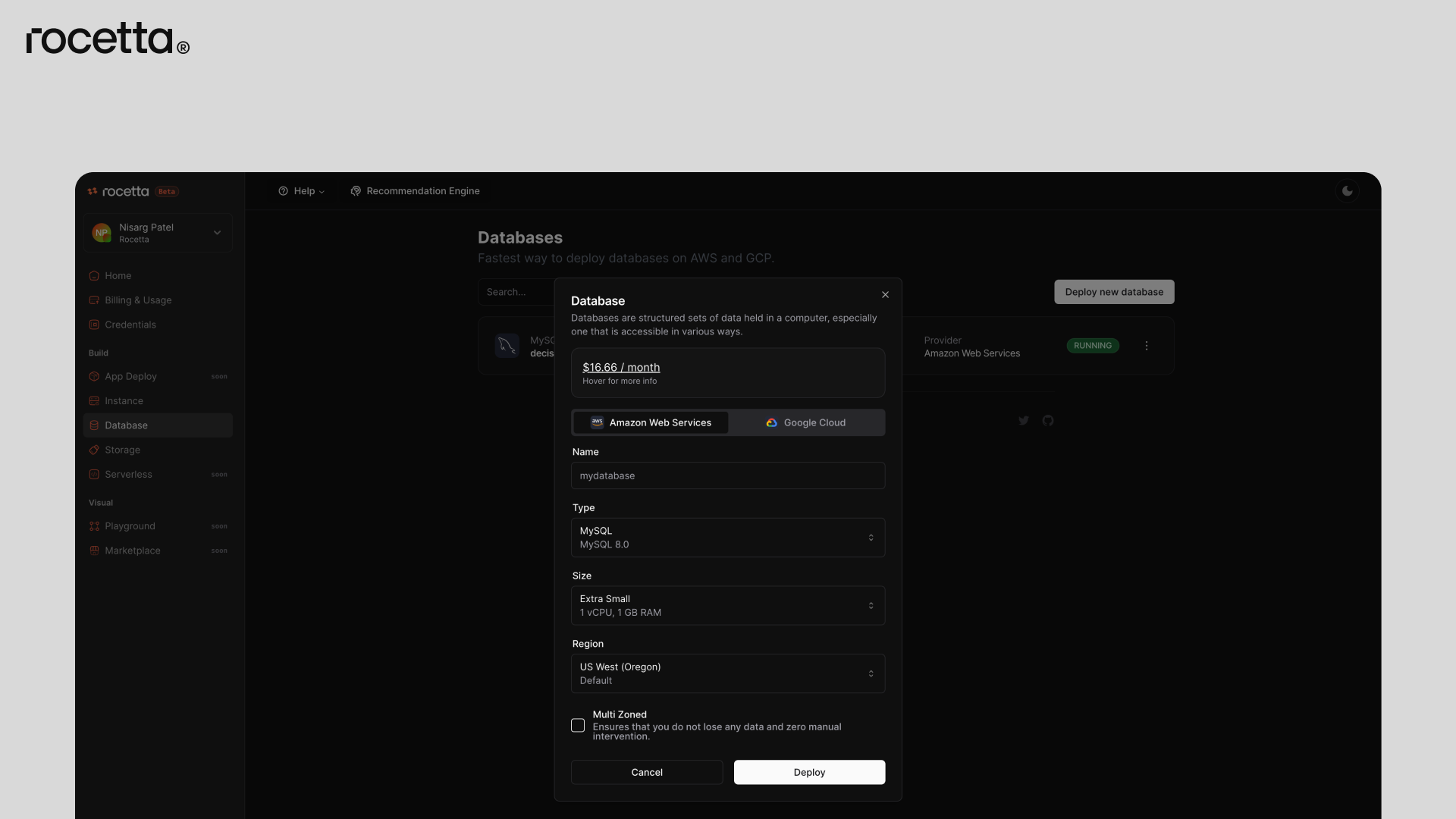Click Billing & Usage sidebar icon

[94, 300]
